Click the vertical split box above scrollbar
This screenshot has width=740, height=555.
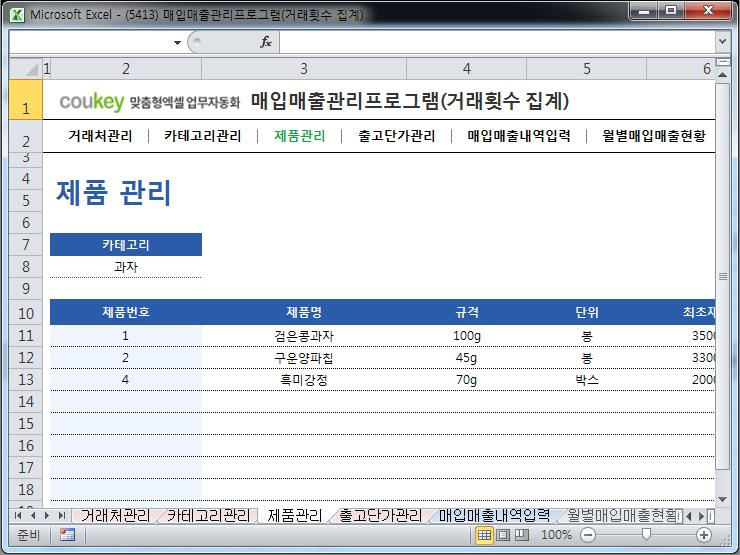(723, 62)
